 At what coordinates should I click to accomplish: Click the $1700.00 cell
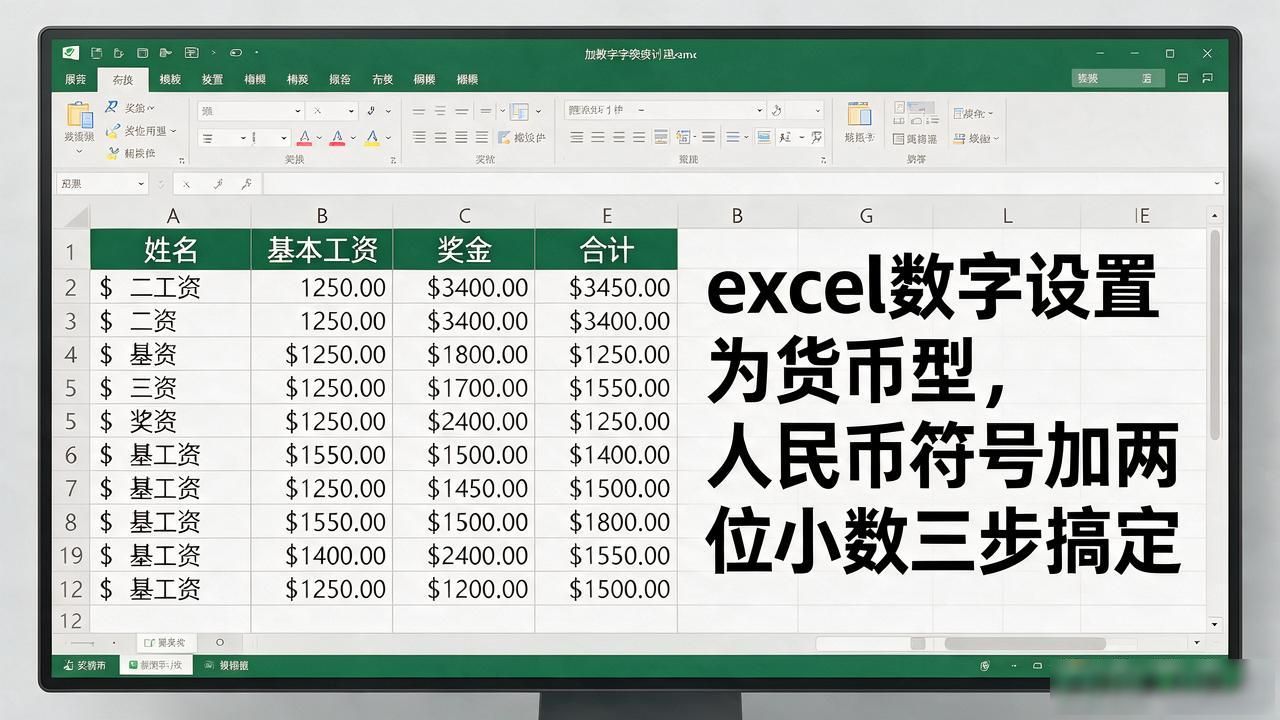[464, 388]
